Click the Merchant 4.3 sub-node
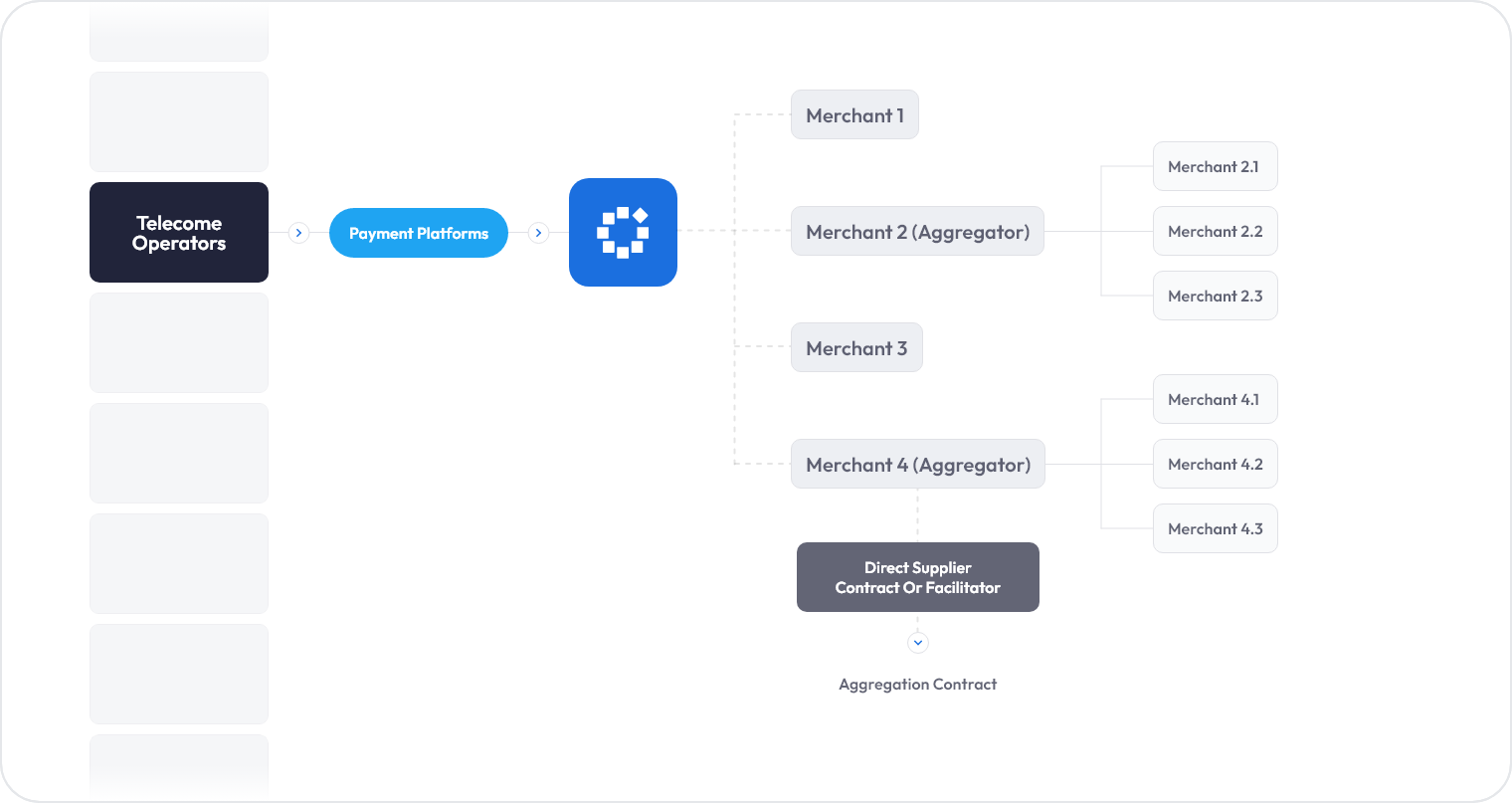The height and width of the screenshot is (803, 1512). tap(1215, 529)
